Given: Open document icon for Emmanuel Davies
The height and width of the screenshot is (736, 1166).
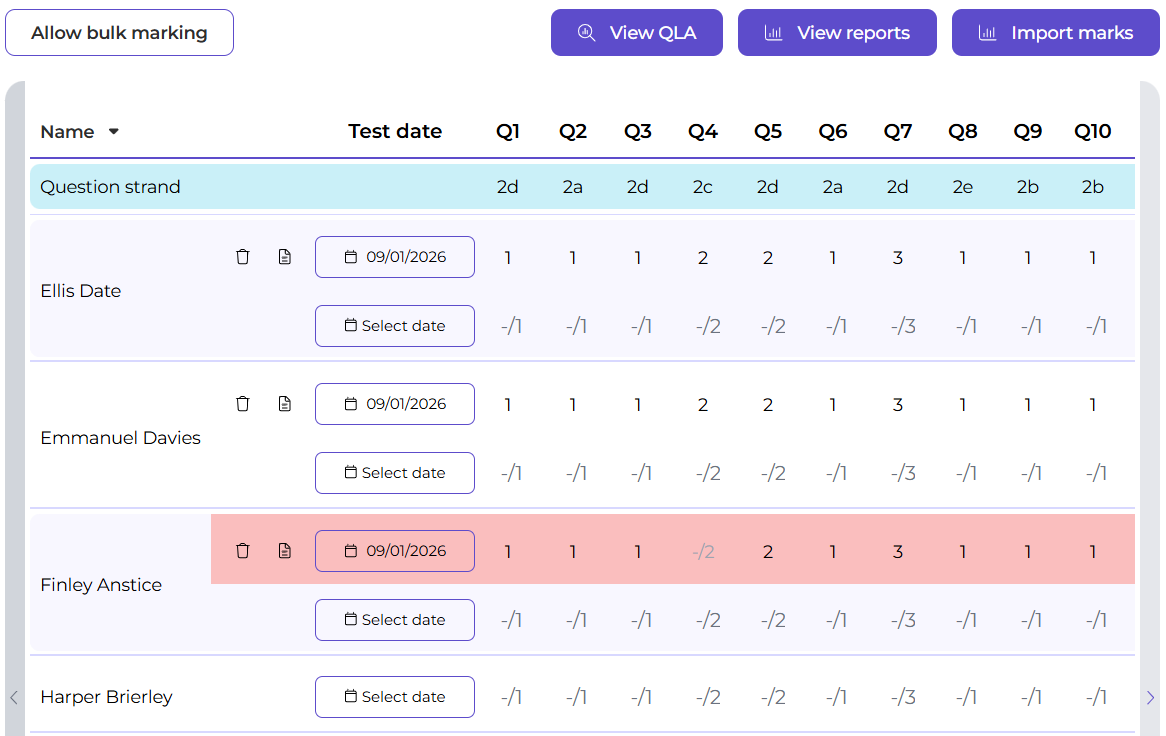Looking at the screenshot, I should click(x=285, y=404).
